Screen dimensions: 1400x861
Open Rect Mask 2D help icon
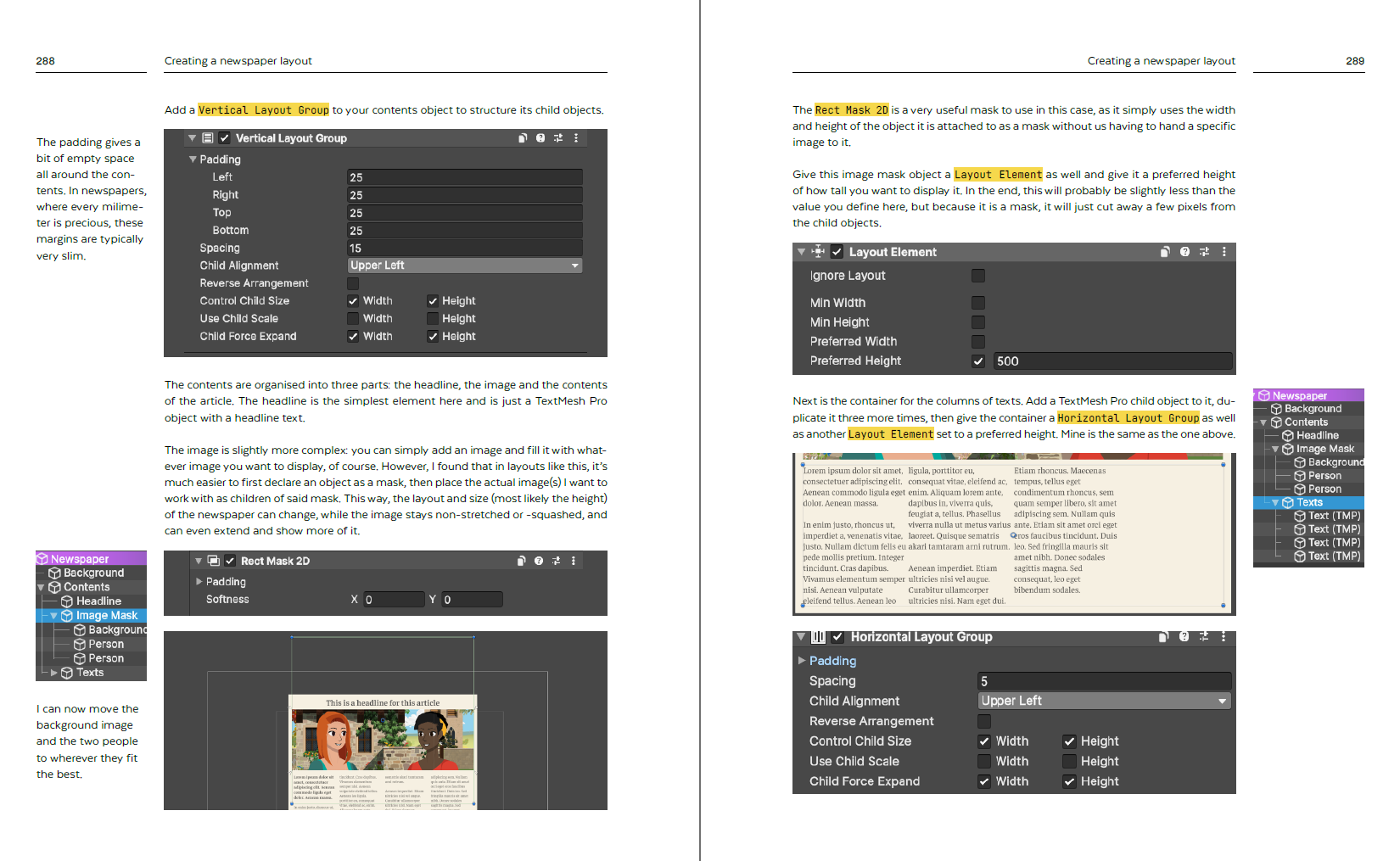click(x=539, y=561)
